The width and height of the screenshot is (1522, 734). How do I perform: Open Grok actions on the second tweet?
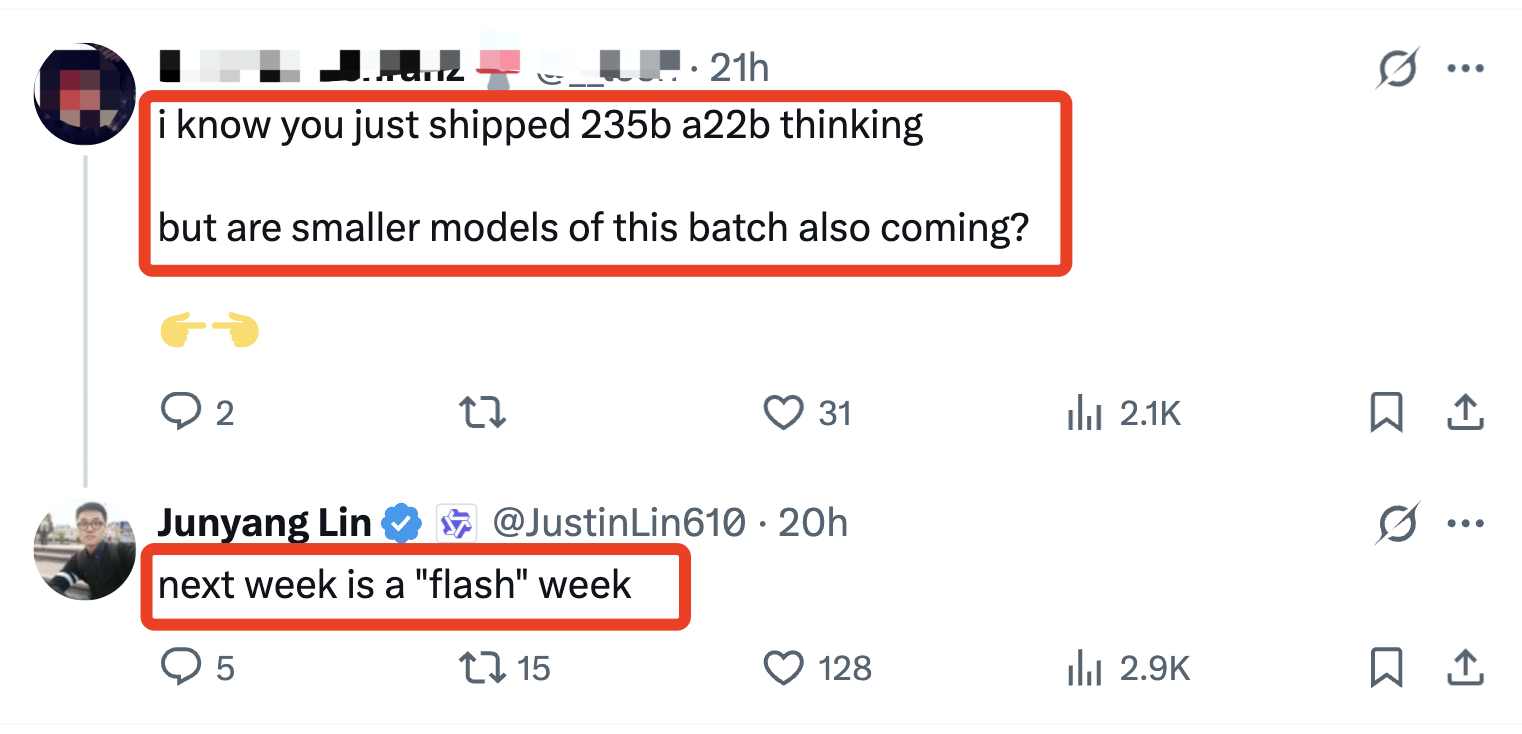[1398, 523]
